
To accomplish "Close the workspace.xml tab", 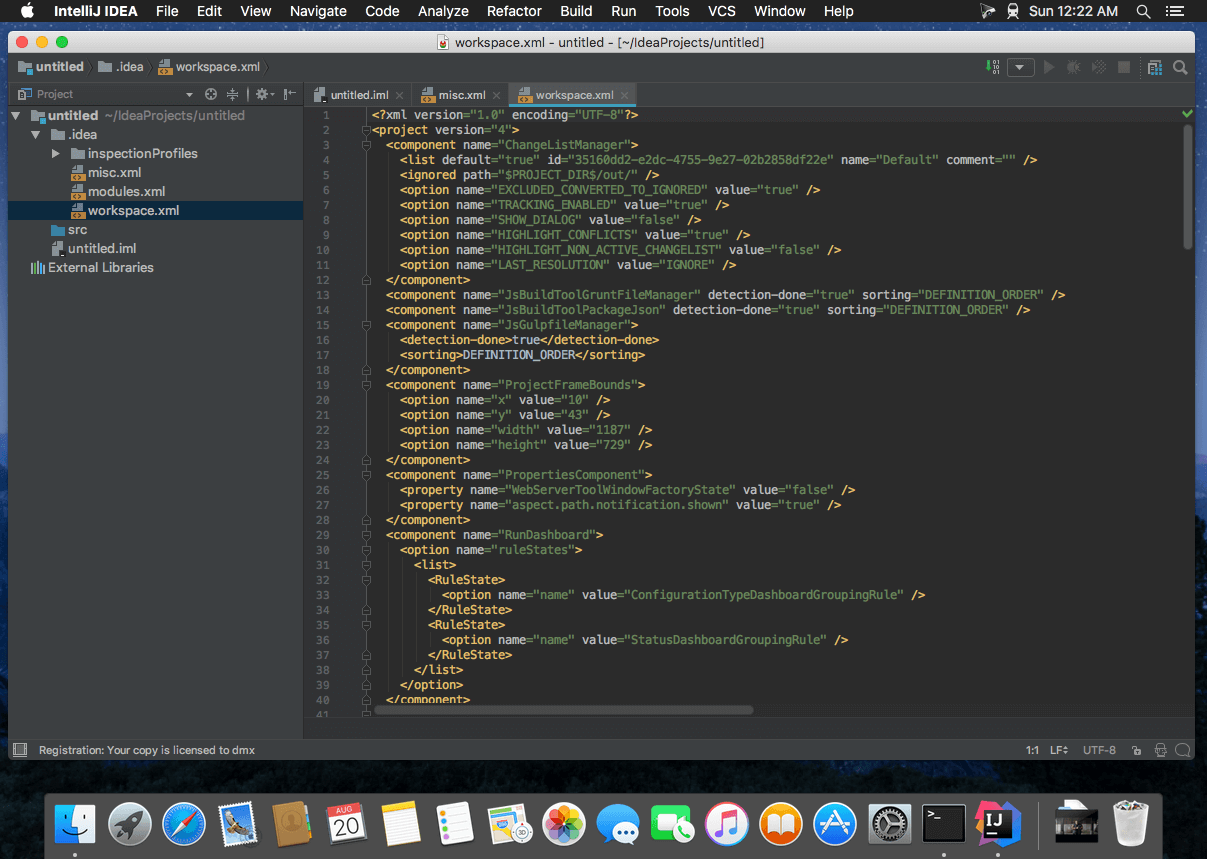I will (625, 96).
